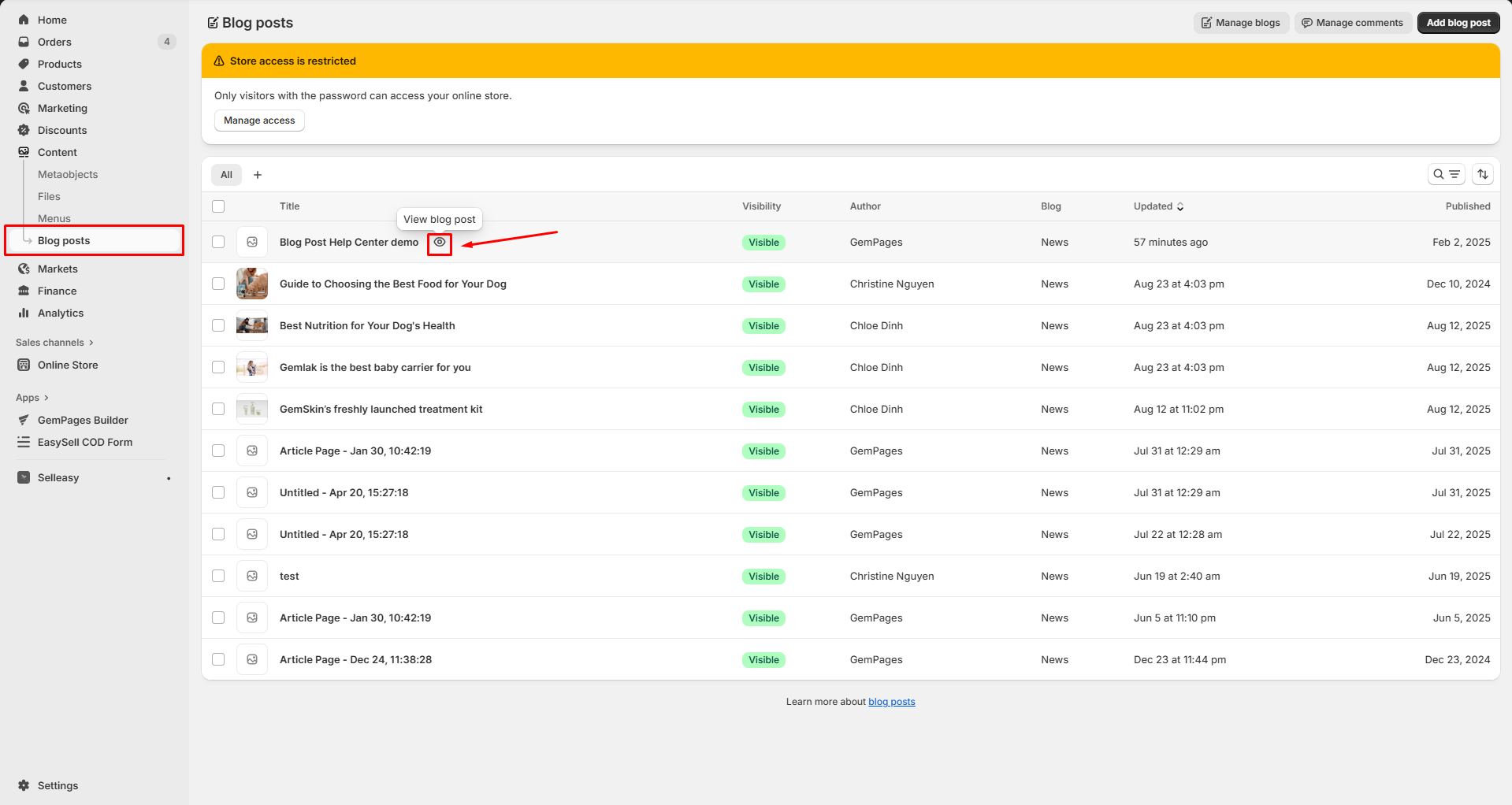Click Manage access button

click(x=259, y=121)
